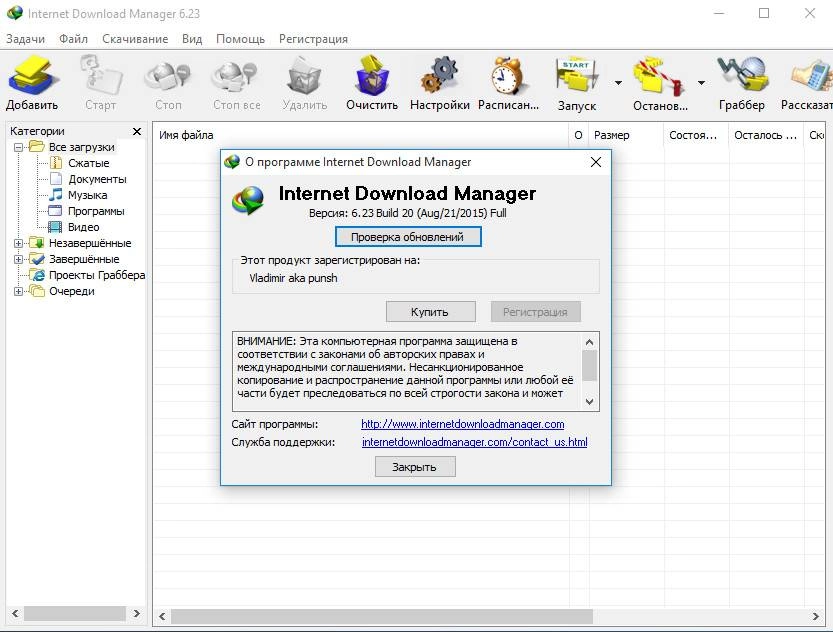Click the Удалить toolbar icon
This screenshot has width=833, height=632.
pos(304,76)
